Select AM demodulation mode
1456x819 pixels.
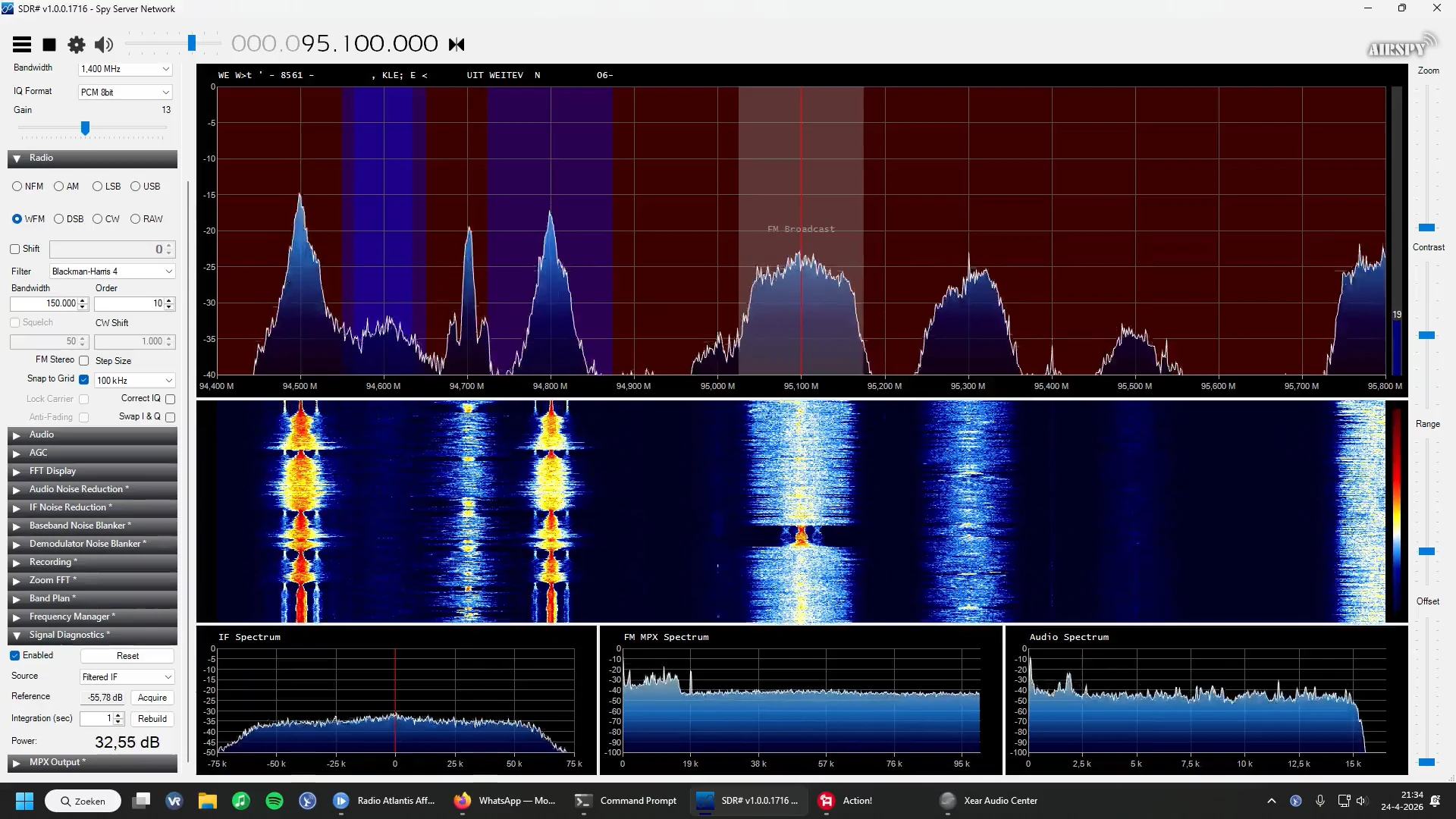pos(66,187)
